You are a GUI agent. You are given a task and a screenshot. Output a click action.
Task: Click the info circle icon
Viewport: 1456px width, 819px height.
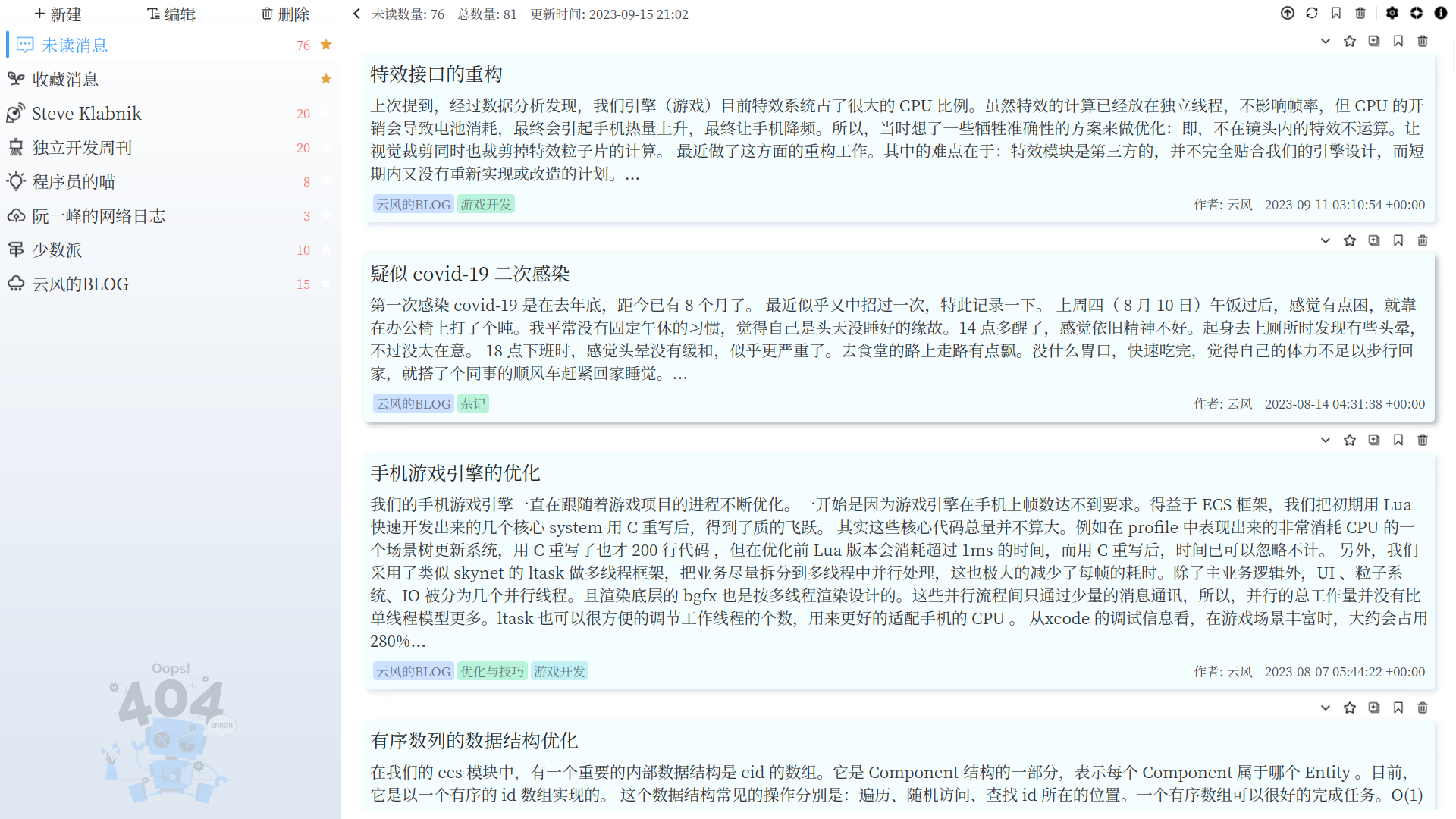click(1441, 13)
